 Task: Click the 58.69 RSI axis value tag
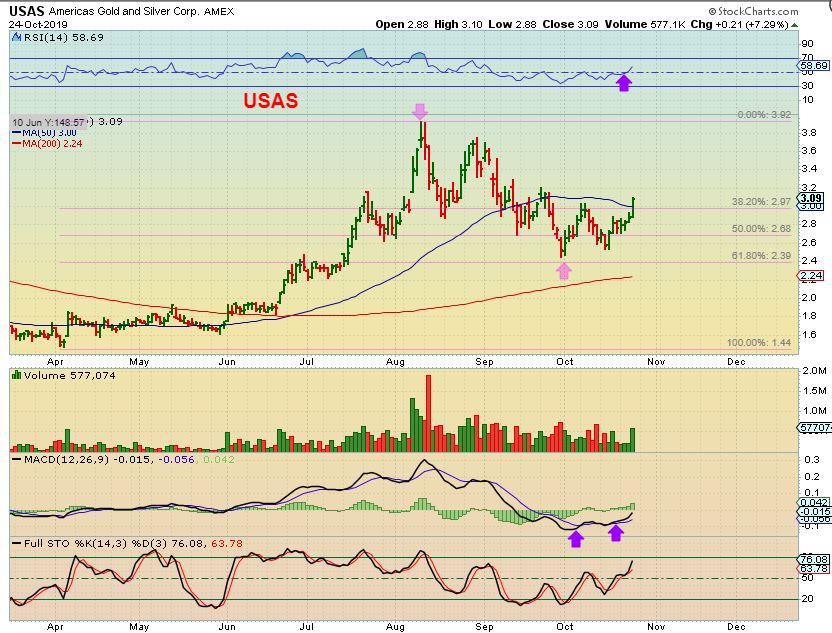(x=814, y=66)
